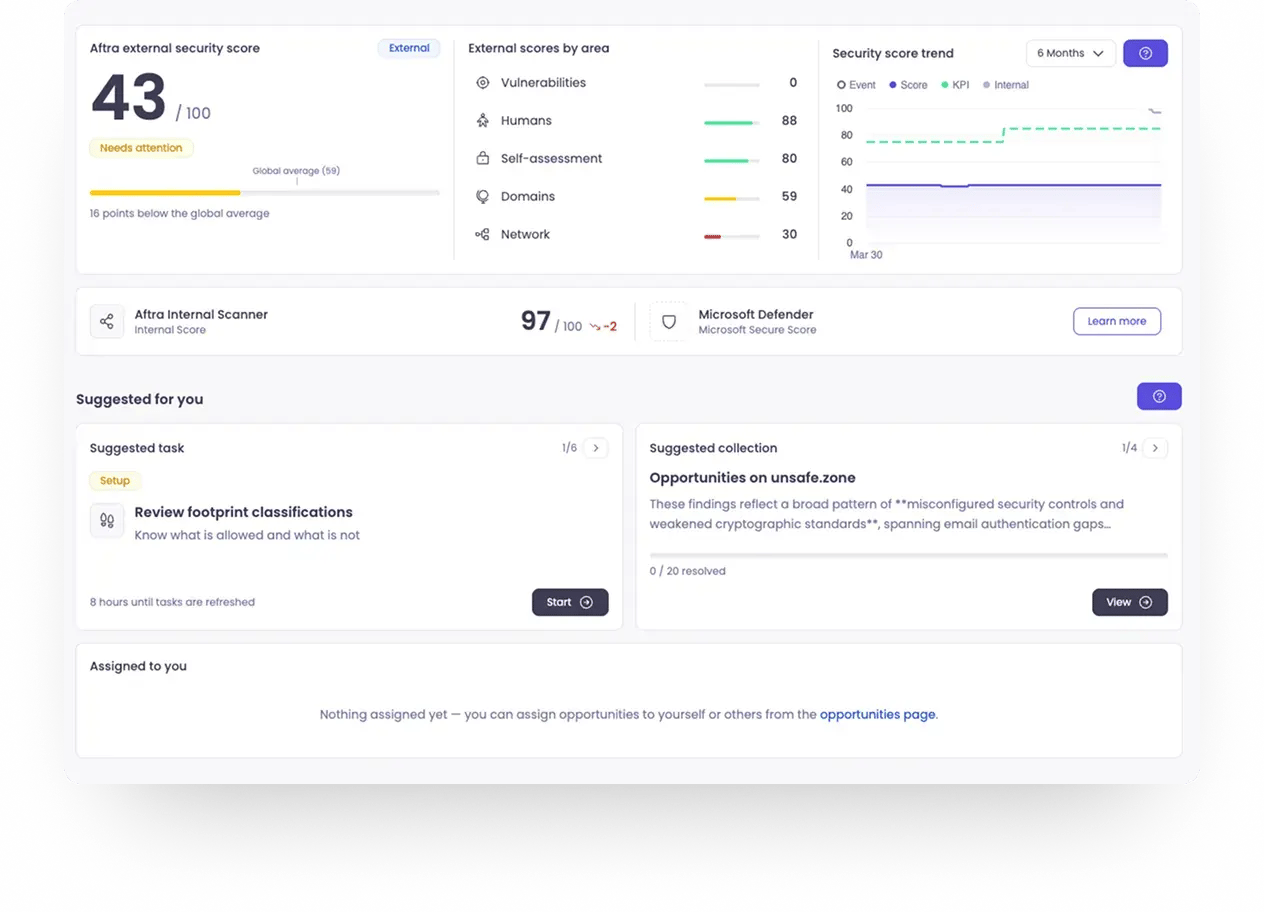Open the 6 Months period dropdown
The image size is (1264, 912).
pyautogui.click(x=1070, y=53)
